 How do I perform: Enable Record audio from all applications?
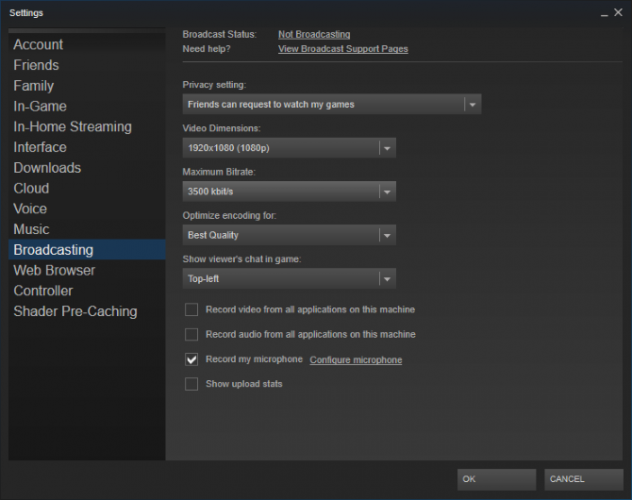coord(191,334)
